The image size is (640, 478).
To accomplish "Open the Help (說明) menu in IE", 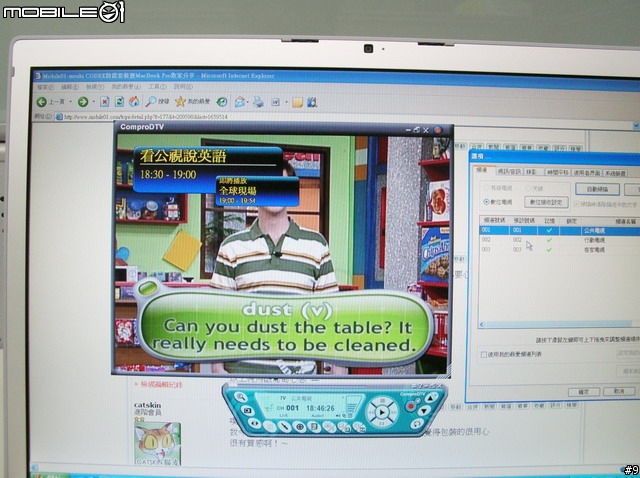I will pyautogui.click(x=183, y=87).
